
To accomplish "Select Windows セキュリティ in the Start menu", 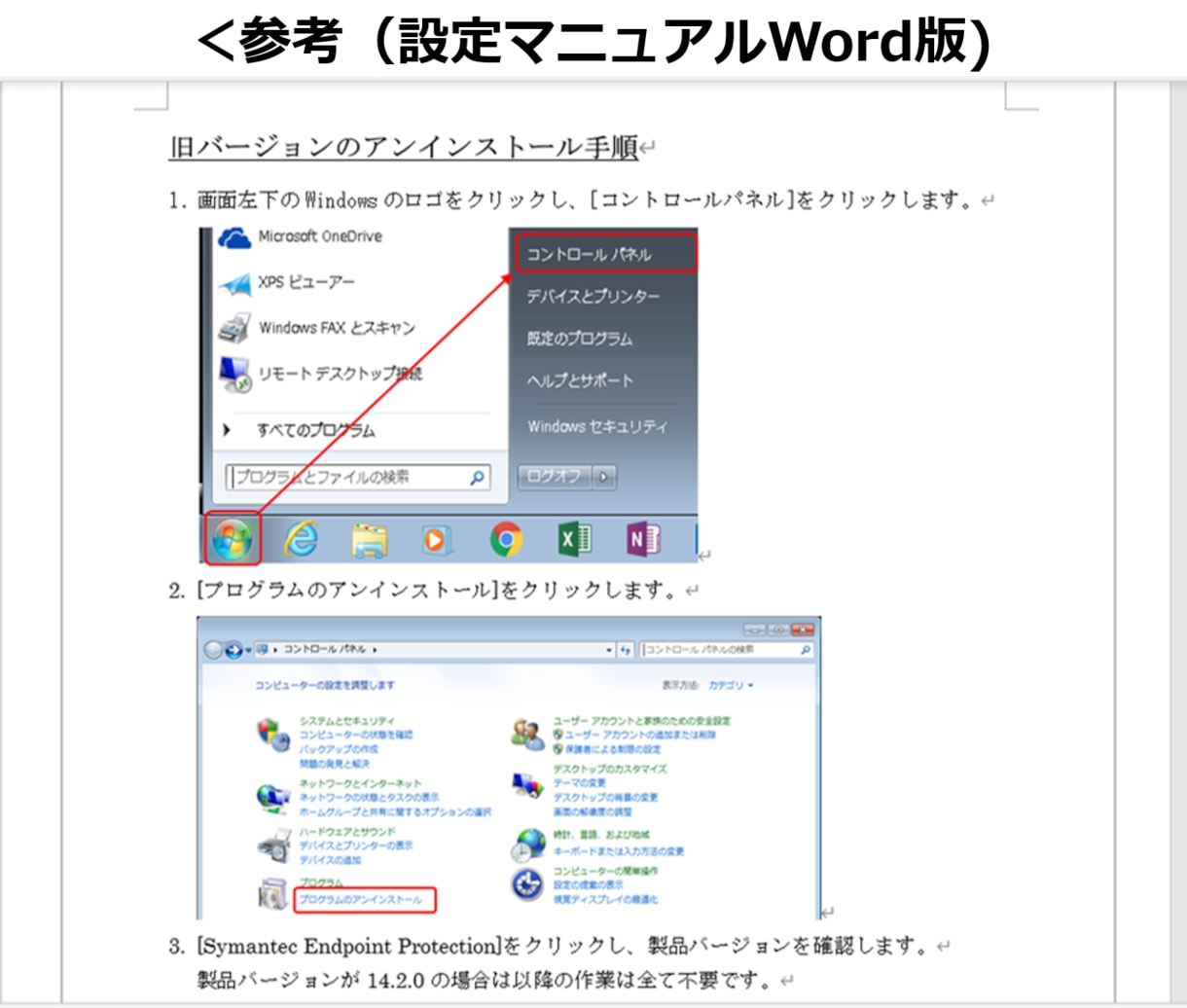I will [x=597, y=426].
